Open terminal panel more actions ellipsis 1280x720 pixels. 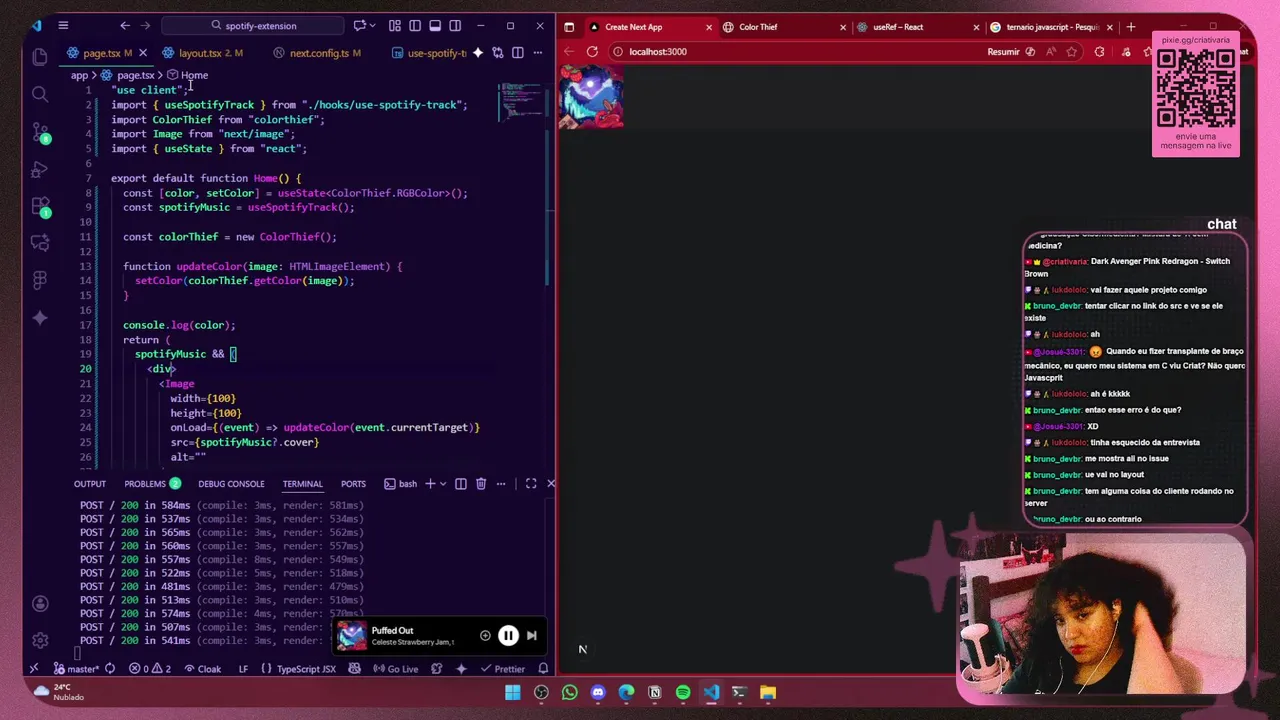502,484
